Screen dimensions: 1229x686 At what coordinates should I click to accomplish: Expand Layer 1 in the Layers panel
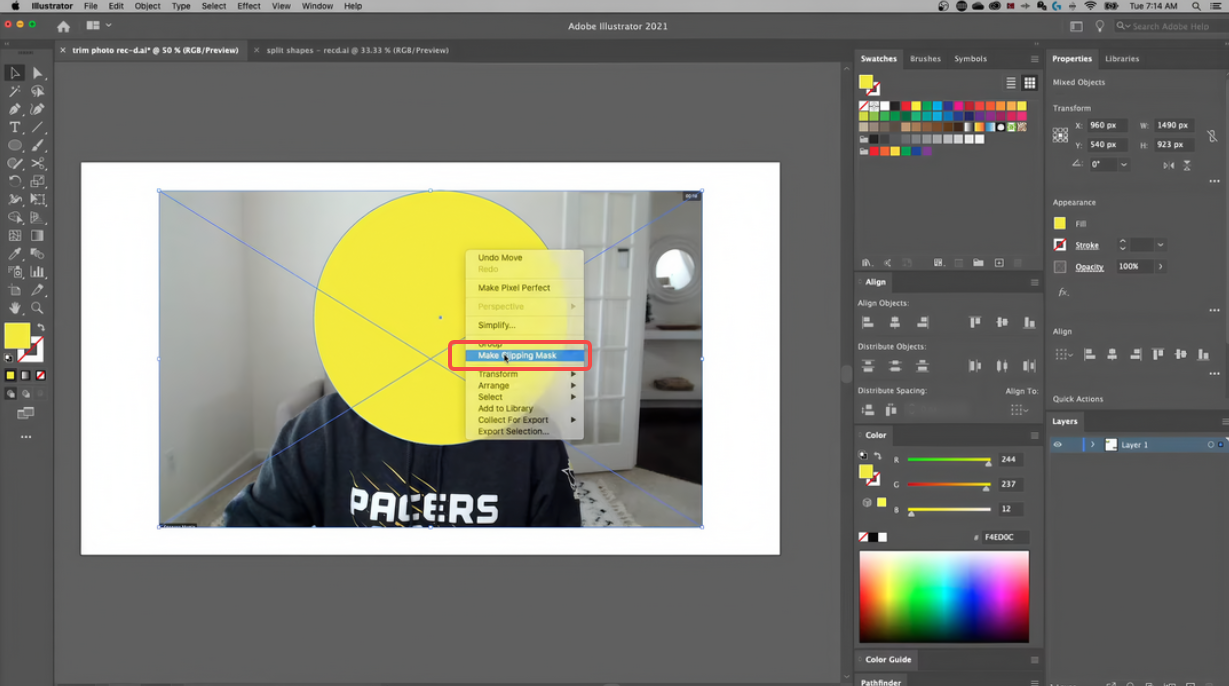(1091, 444)
